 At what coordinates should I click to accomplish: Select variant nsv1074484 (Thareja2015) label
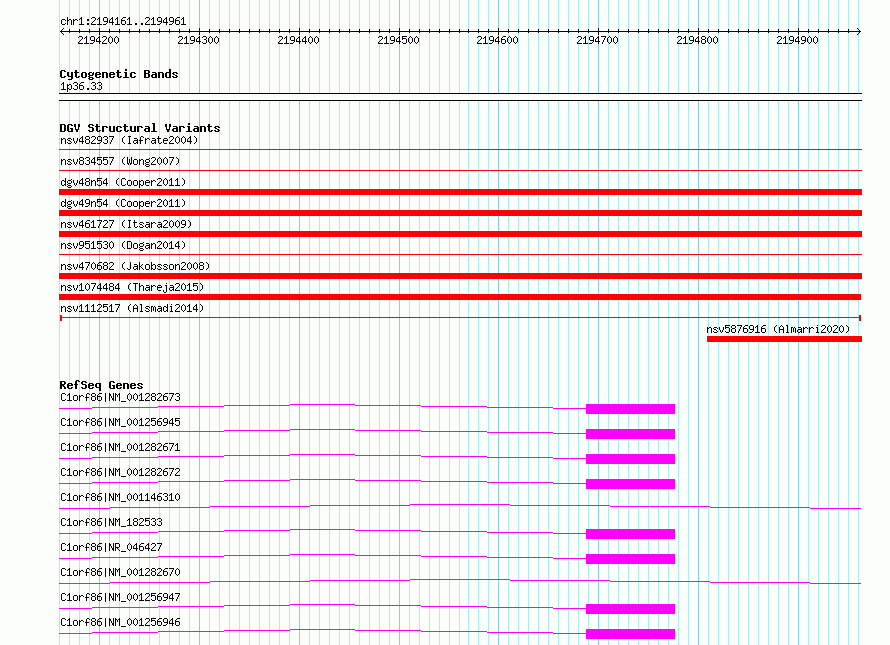132,287
